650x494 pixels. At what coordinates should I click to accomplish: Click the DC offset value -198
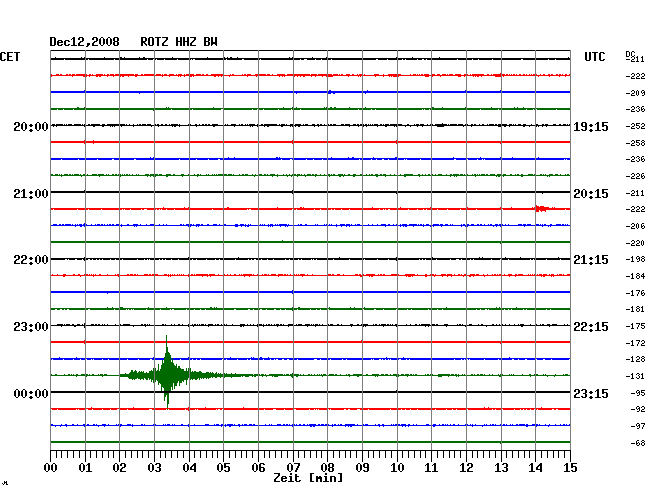[x=635, y=259]
